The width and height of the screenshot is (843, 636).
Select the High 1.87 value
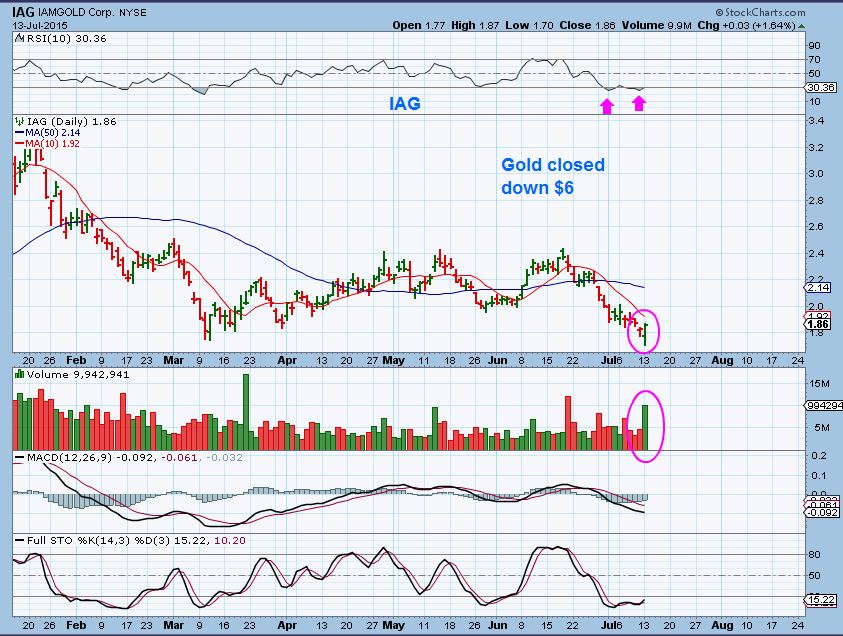tap(475, 25)
